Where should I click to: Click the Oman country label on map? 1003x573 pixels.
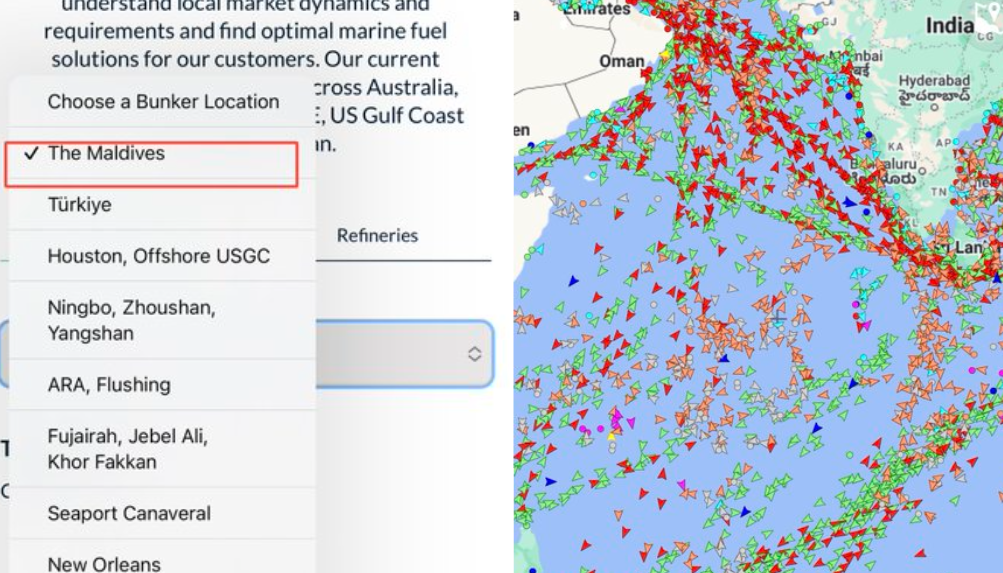coord(621,62)
